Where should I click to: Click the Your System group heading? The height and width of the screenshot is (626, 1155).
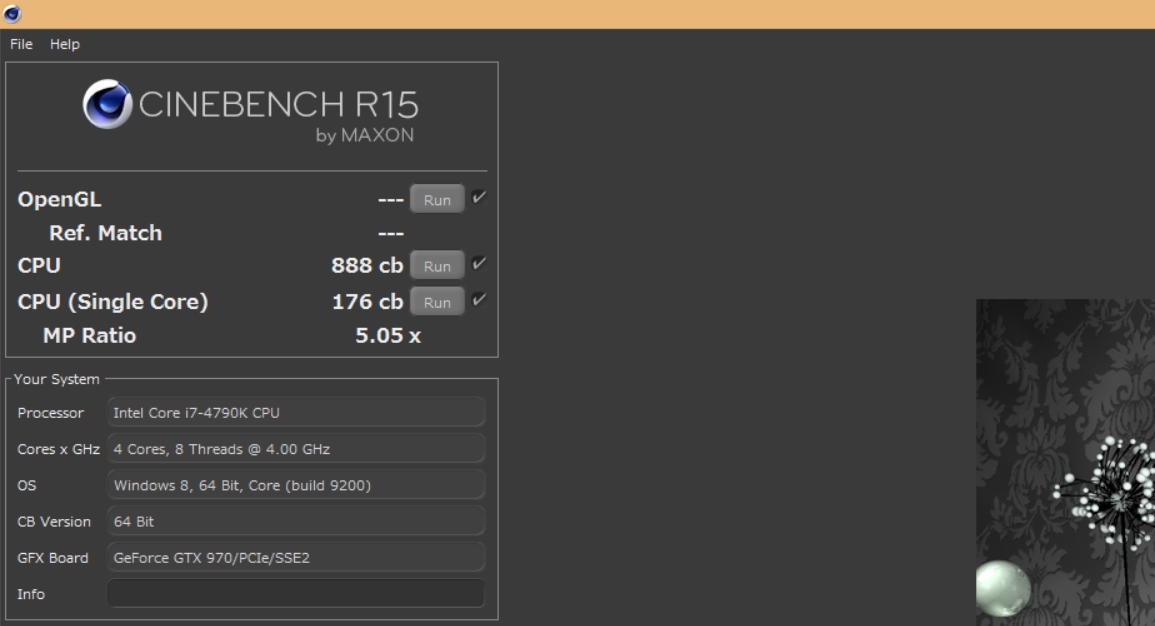pos(56,379)
